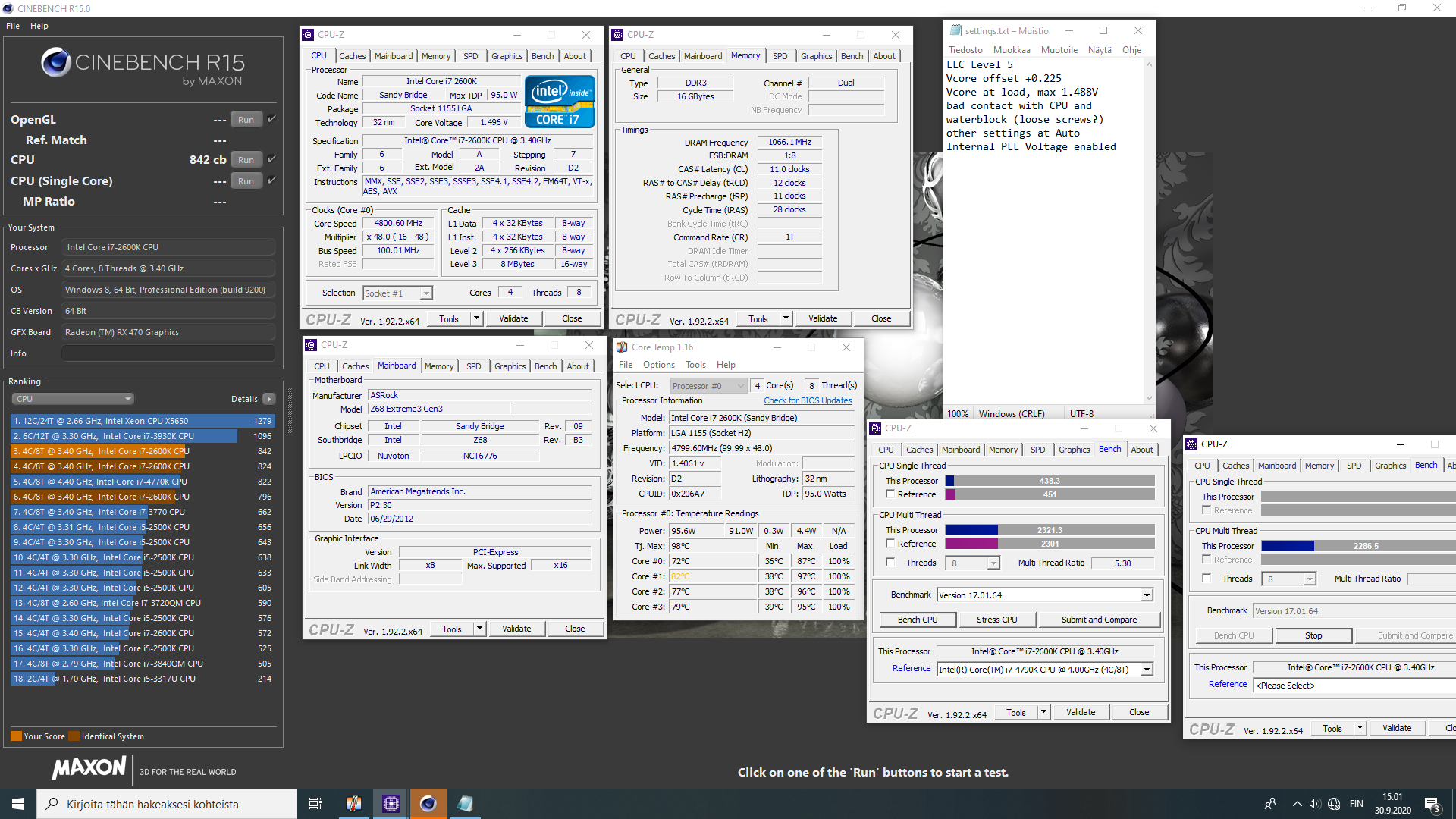Toggle the CPU test checkmark
1456x819 pixels.
click(271, 159)
